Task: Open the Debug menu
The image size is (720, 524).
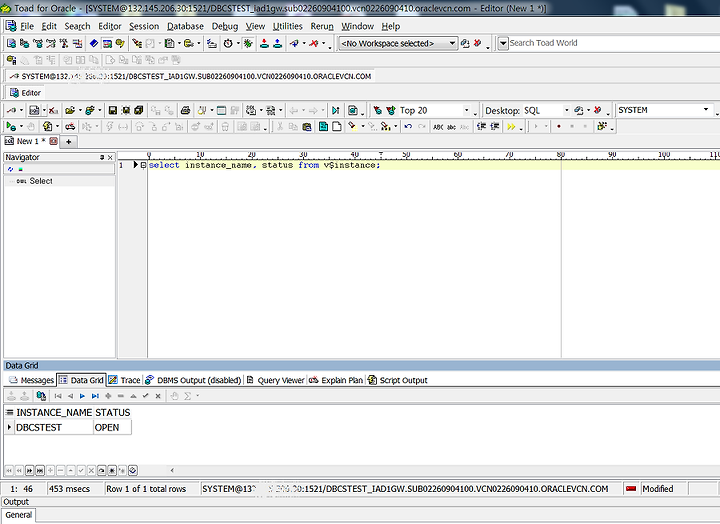Action: (x=225, y=26)
